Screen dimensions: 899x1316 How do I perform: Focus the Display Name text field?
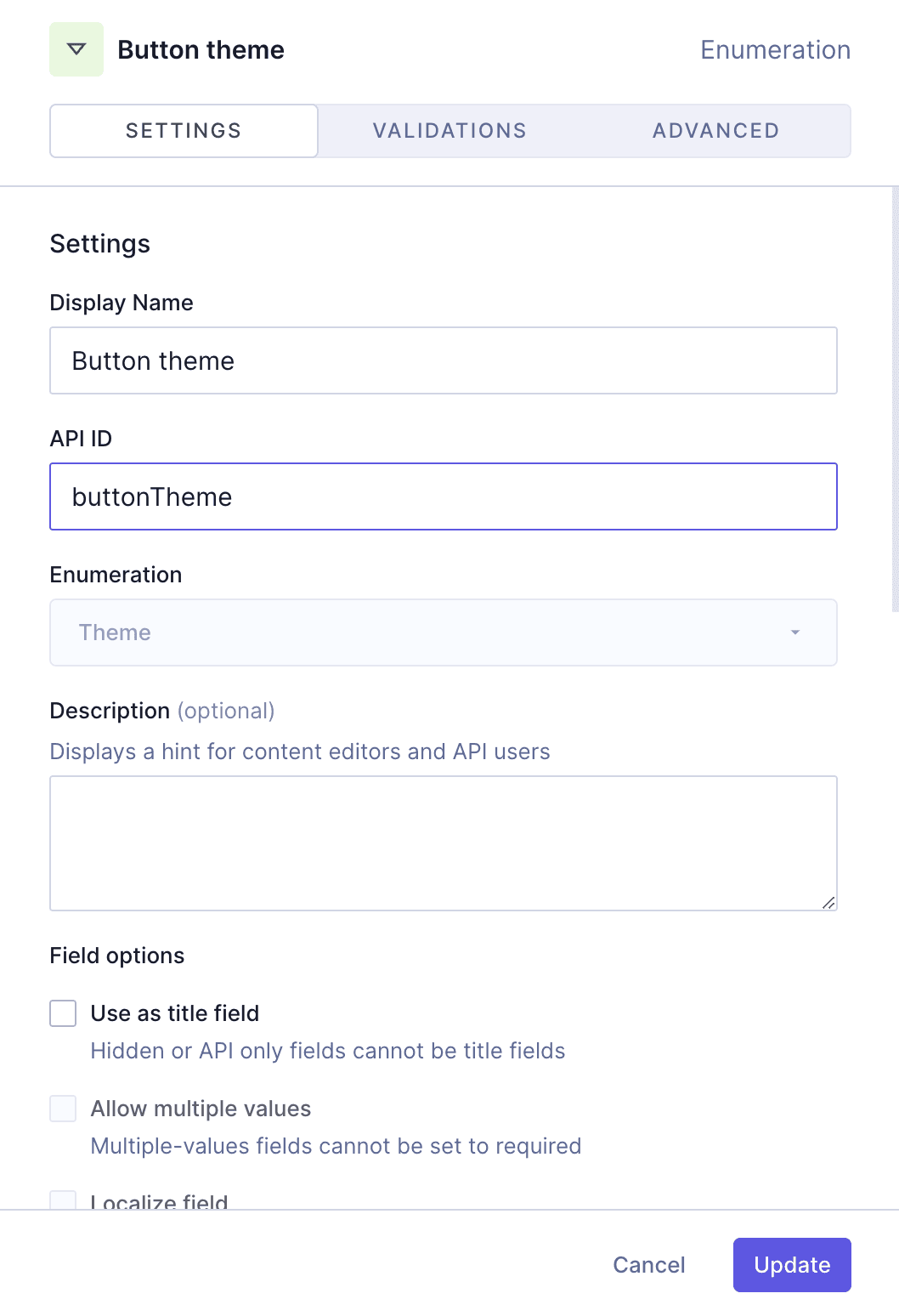443,360
